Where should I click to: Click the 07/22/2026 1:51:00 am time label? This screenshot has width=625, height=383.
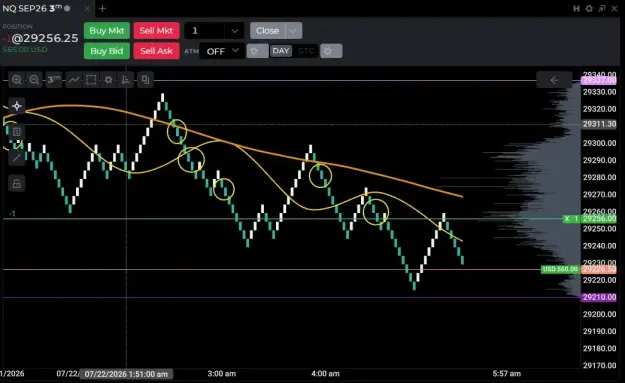coord(126,374)
